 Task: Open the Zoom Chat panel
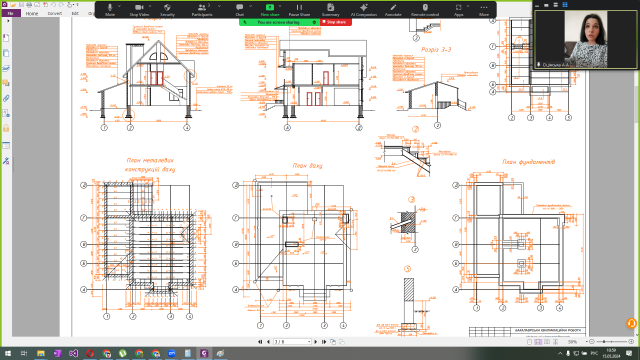pyautogui.click(x=240, y=10)
